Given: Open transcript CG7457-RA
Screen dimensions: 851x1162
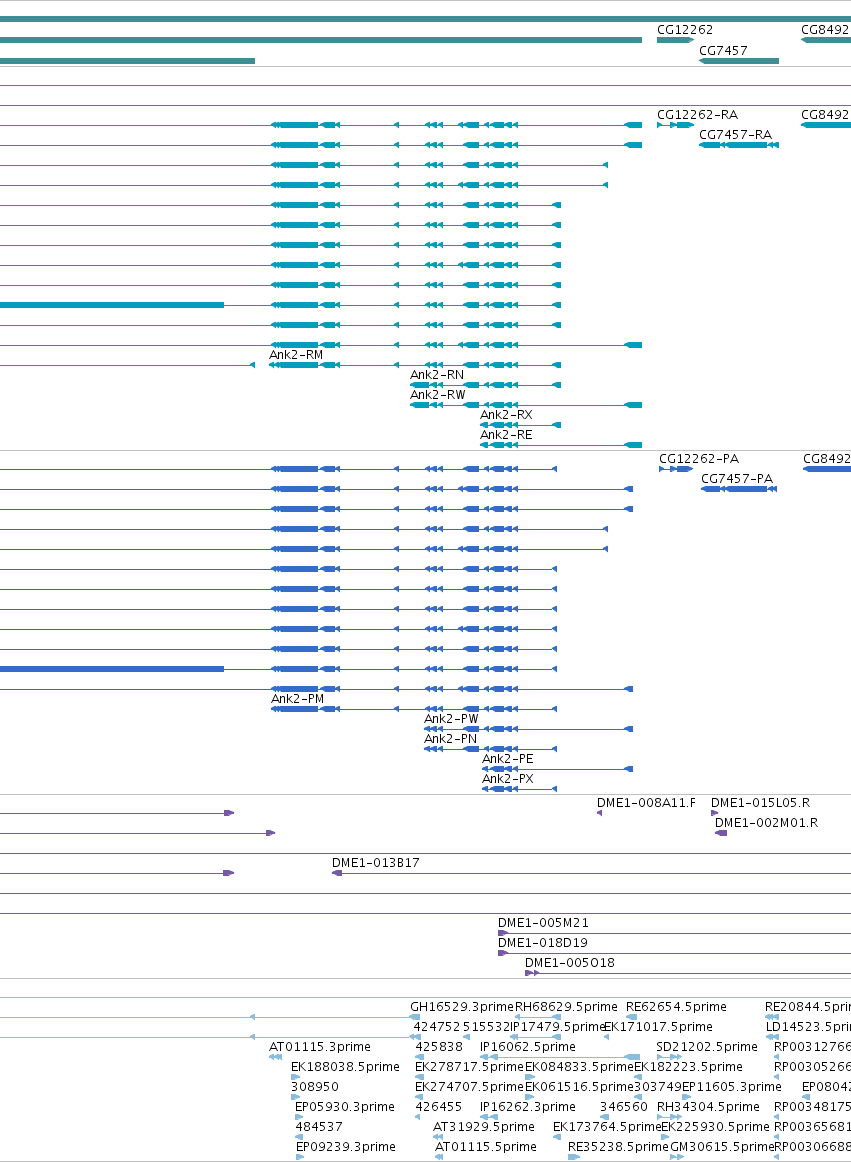Looking at the screenshot, I should (x=735, y=135).
